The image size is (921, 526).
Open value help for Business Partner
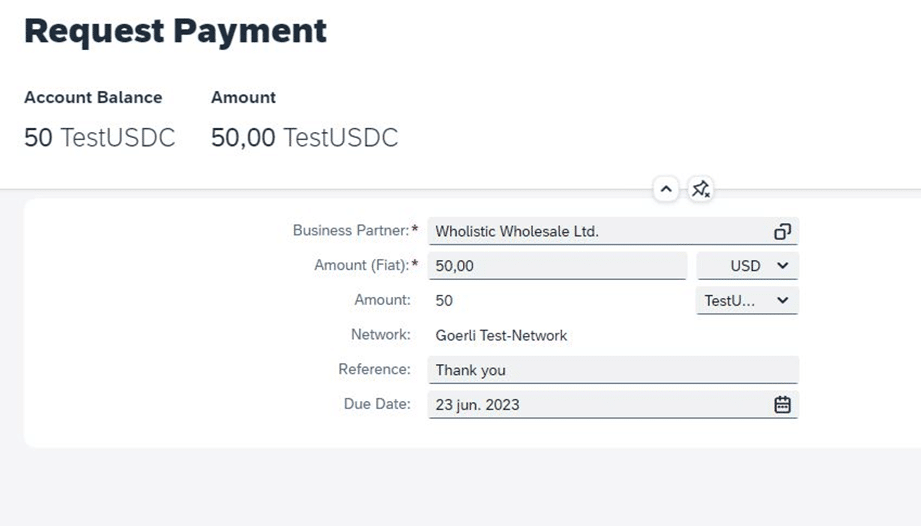[x=782, y=231]
